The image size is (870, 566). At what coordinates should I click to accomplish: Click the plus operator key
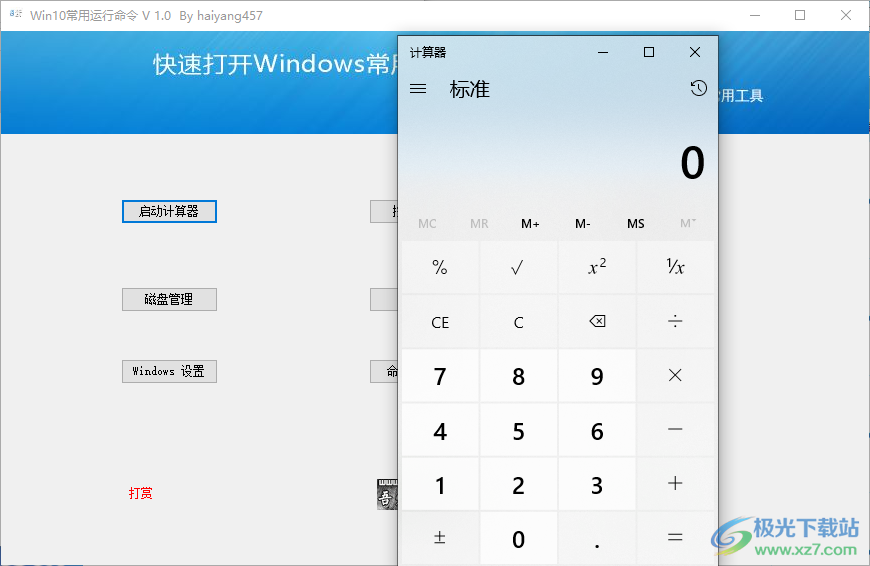pos(675,484)
